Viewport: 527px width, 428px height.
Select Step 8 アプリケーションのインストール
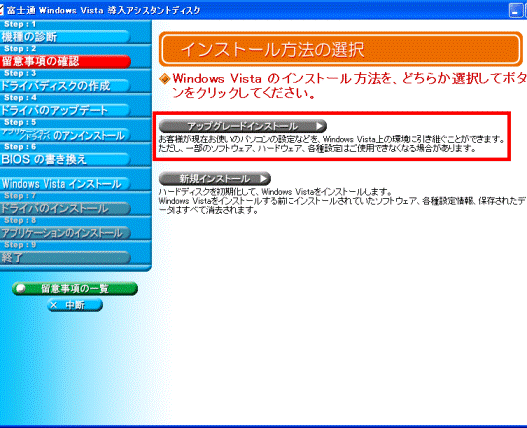coord(65,233)
